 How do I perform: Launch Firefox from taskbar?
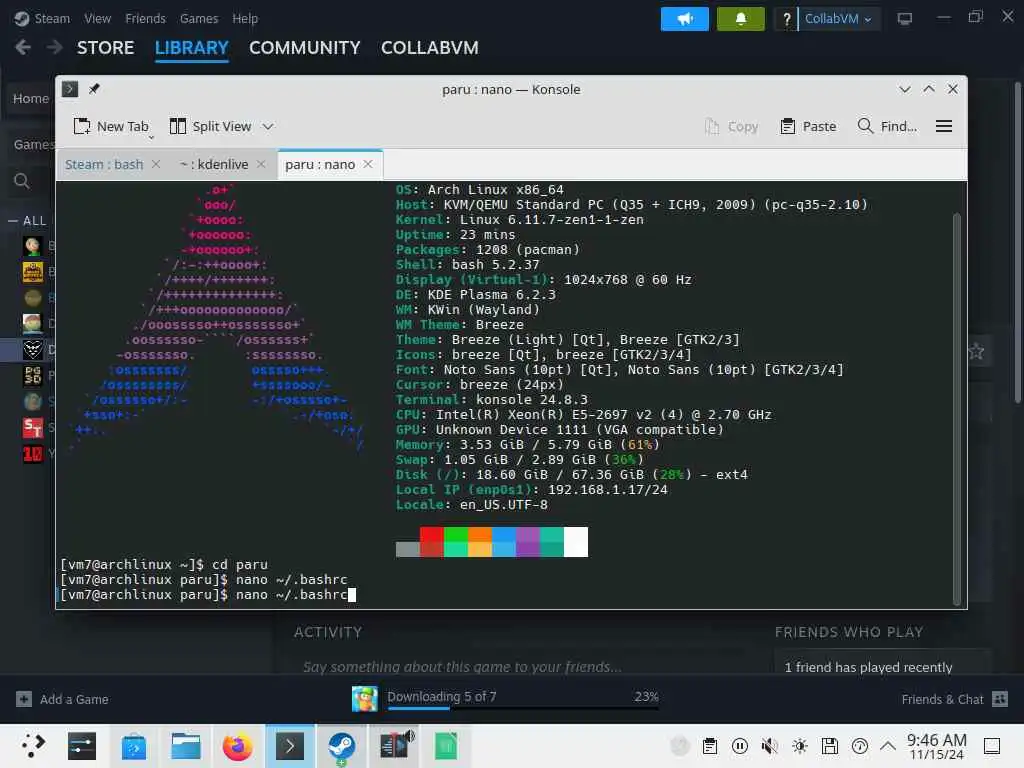tap(237, 746)
